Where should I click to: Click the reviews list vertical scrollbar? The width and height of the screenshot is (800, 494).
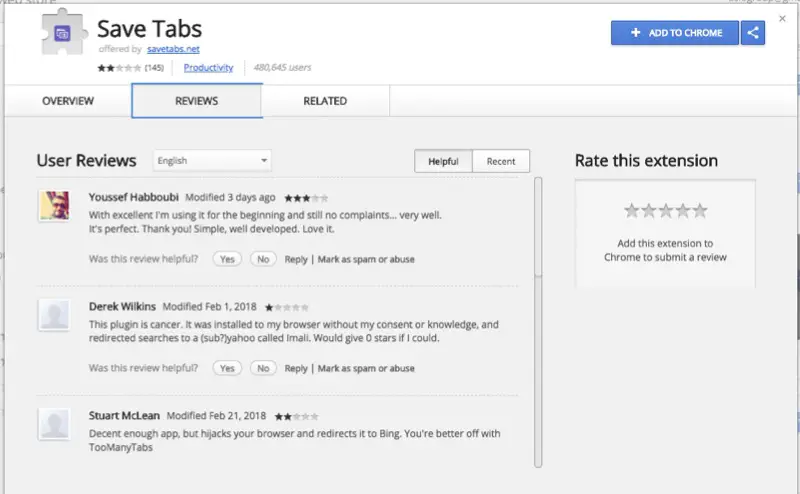click(x=538, y=322)
